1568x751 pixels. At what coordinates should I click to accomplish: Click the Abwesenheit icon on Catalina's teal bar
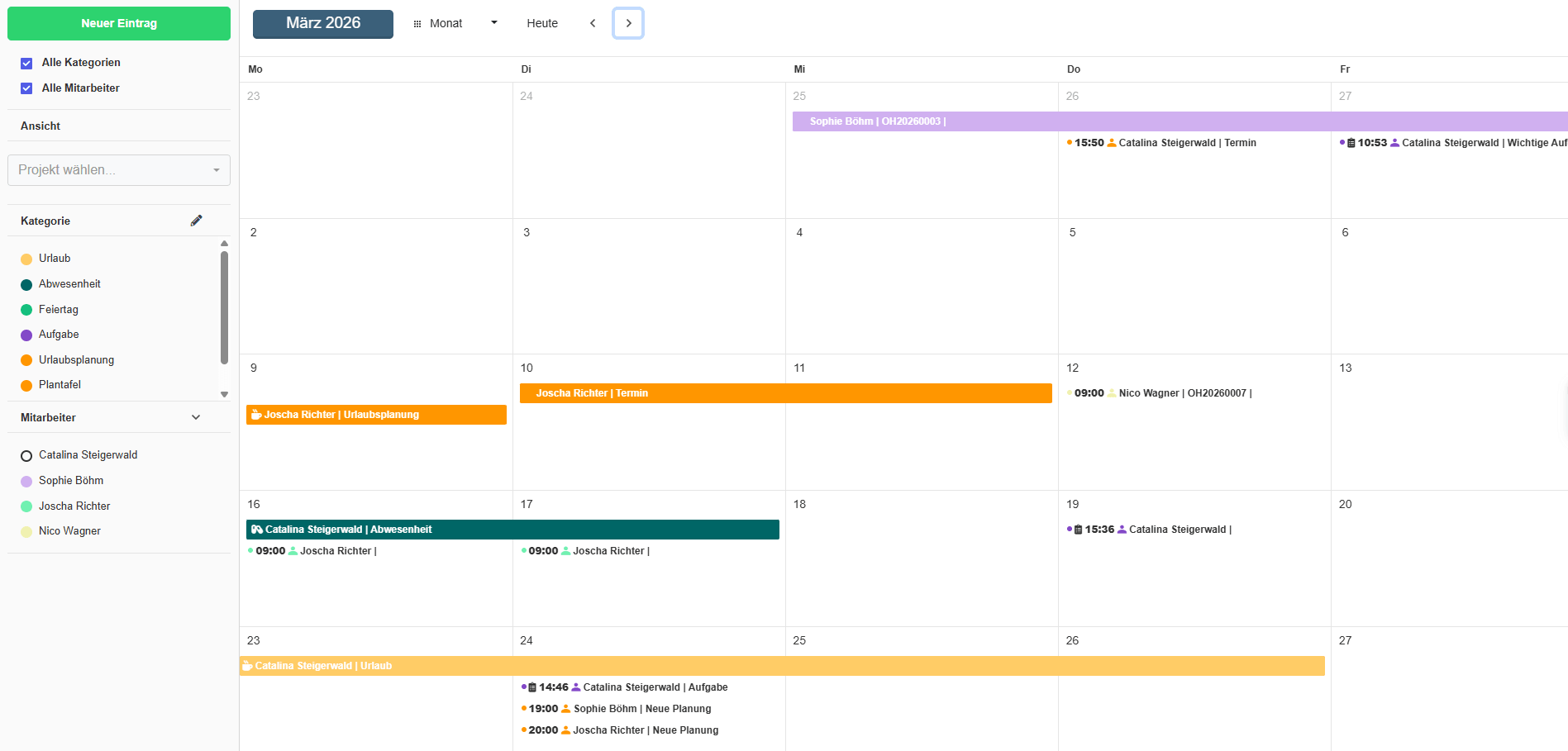coord(257,530)
